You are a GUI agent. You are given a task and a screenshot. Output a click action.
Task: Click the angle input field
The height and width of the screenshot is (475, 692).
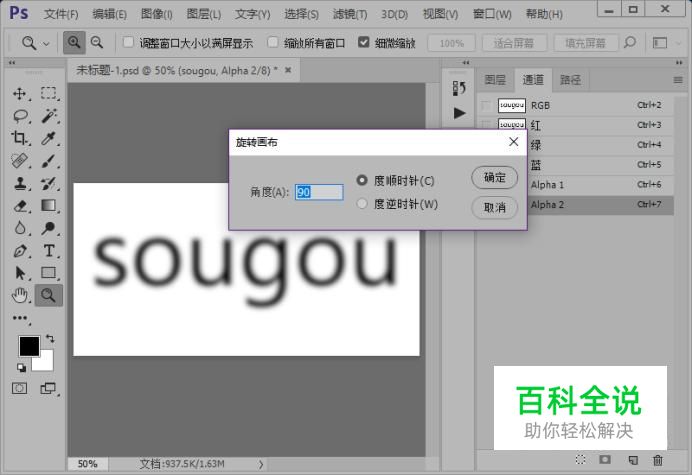(x=319, y=192)
